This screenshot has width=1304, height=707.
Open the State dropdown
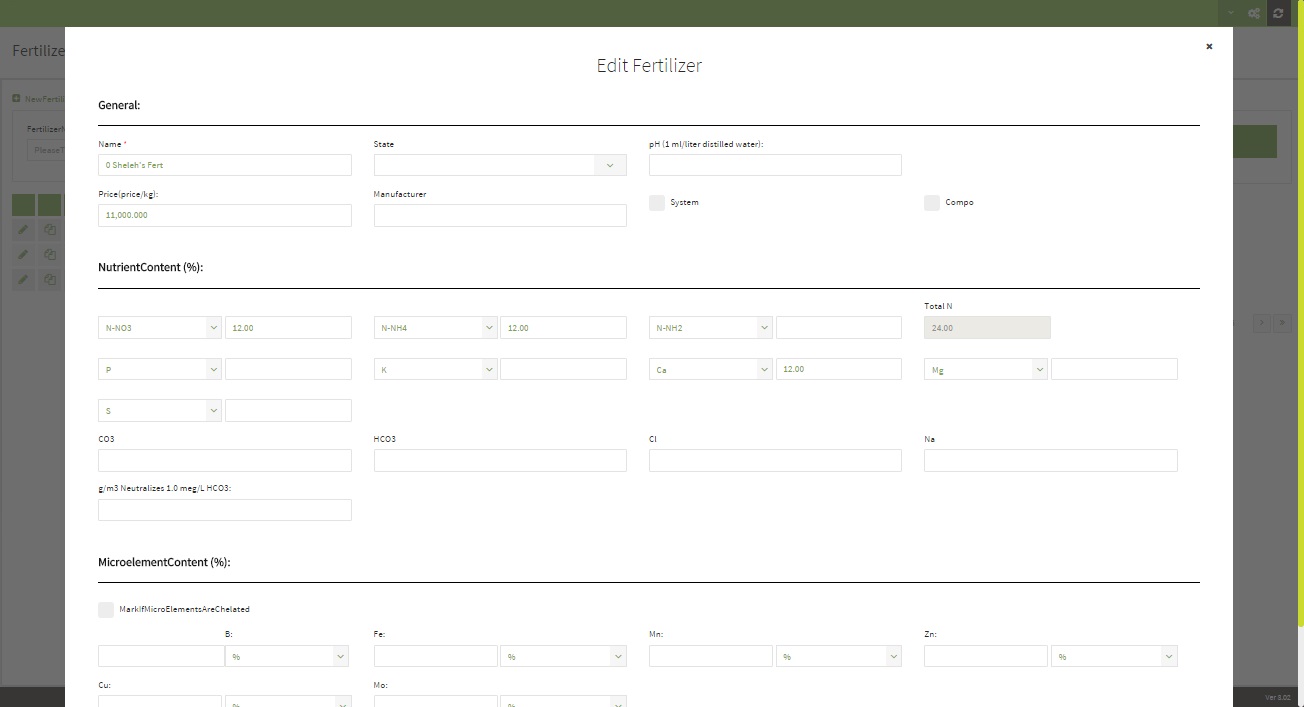[x=500, y=165]
